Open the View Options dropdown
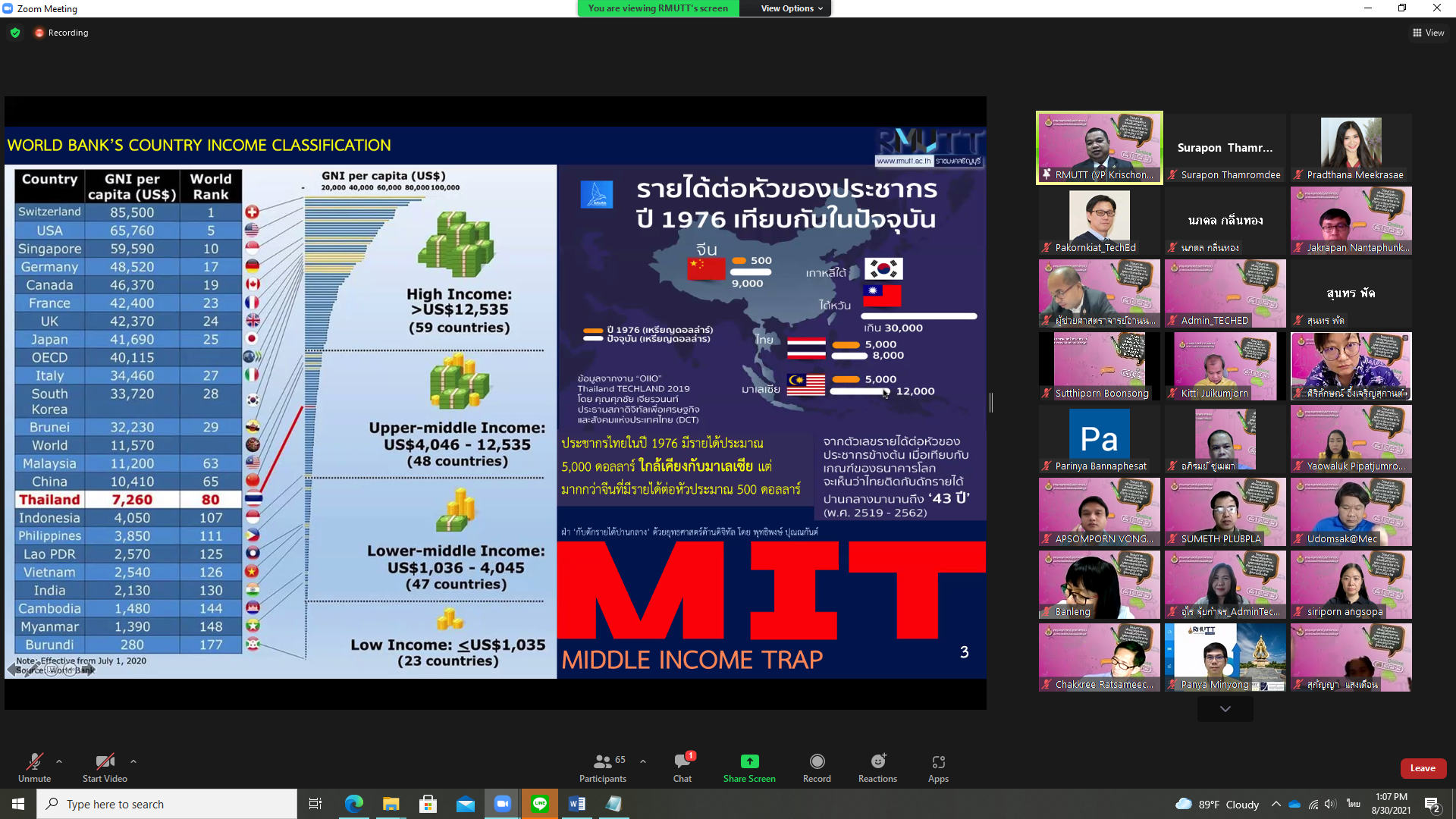This screenshot has width=1456, height=819. click(792, 8)
